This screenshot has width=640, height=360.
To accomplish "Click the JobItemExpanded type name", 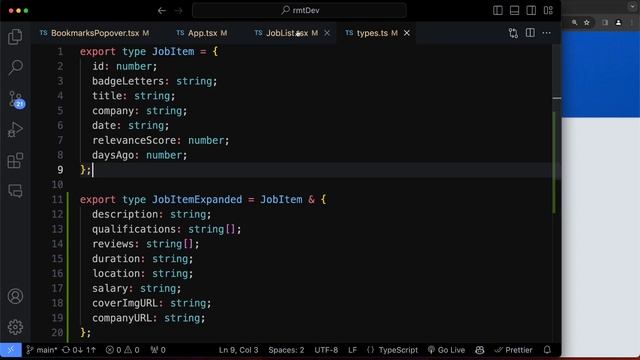I will click(197, 200).
